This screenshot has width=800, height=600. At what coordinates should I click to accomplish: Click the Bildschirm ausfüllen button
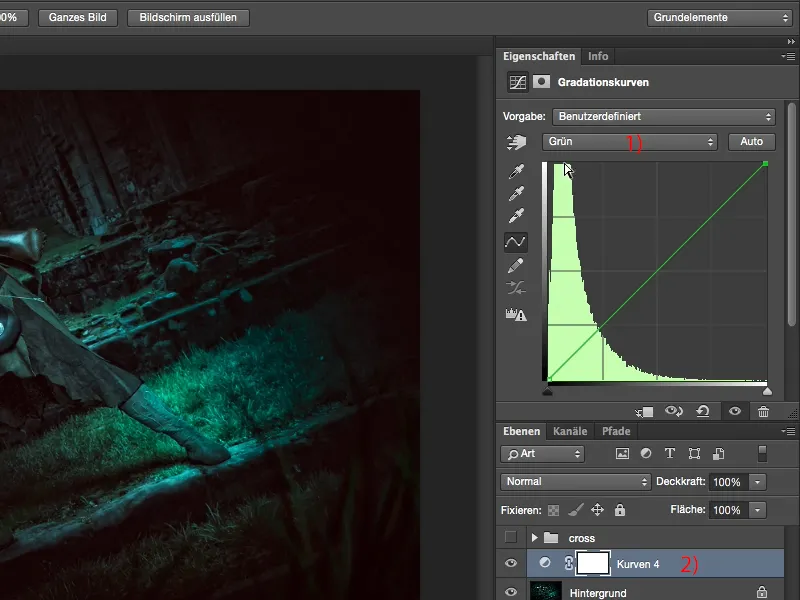(x=188, y=17)
